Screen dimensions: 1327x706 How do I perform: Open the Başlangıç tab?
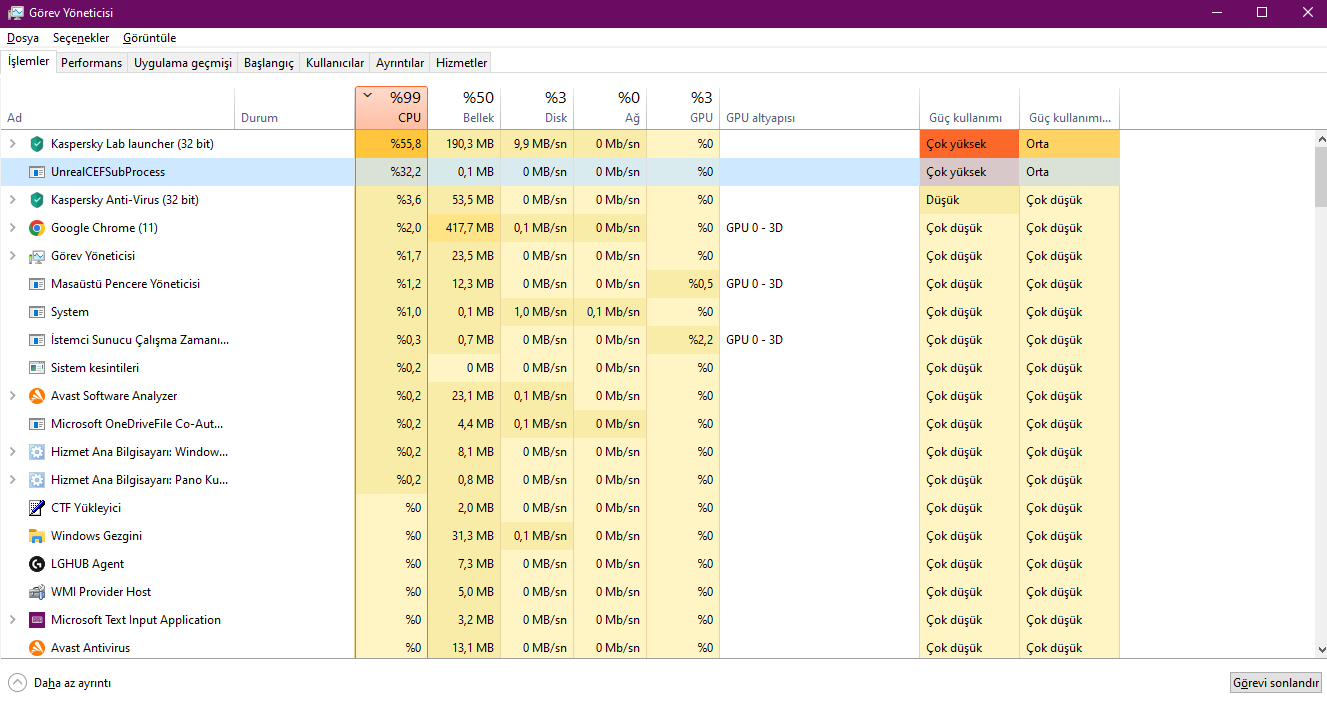[x=269, y=63]
